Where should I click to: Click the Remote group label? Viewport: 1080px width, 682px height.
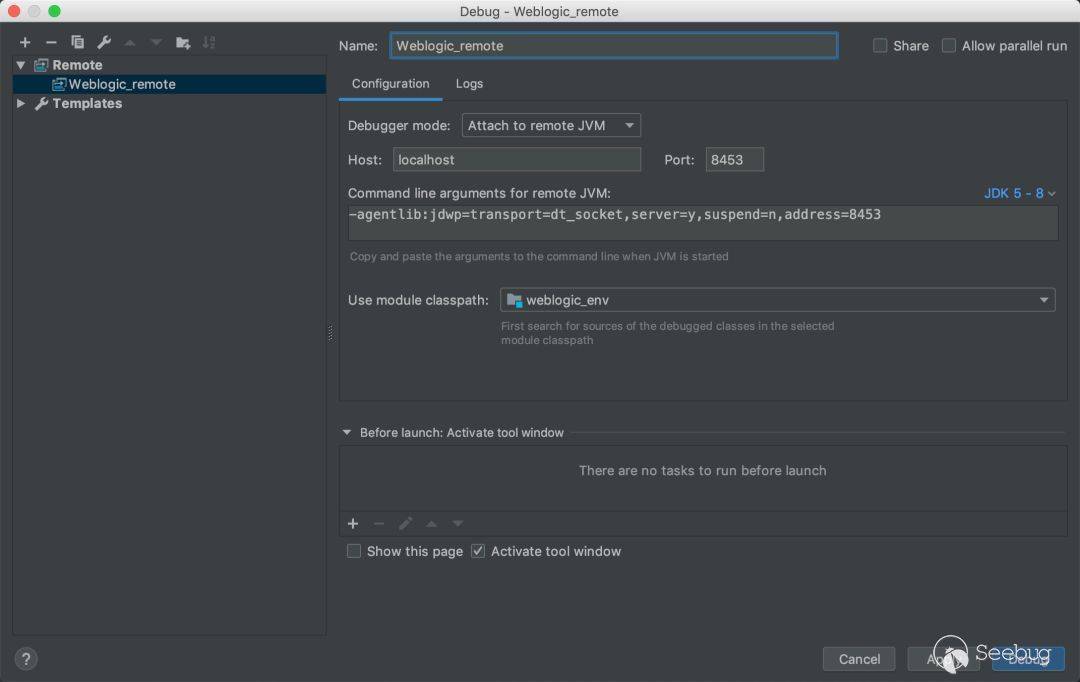[x=77, y=65]
